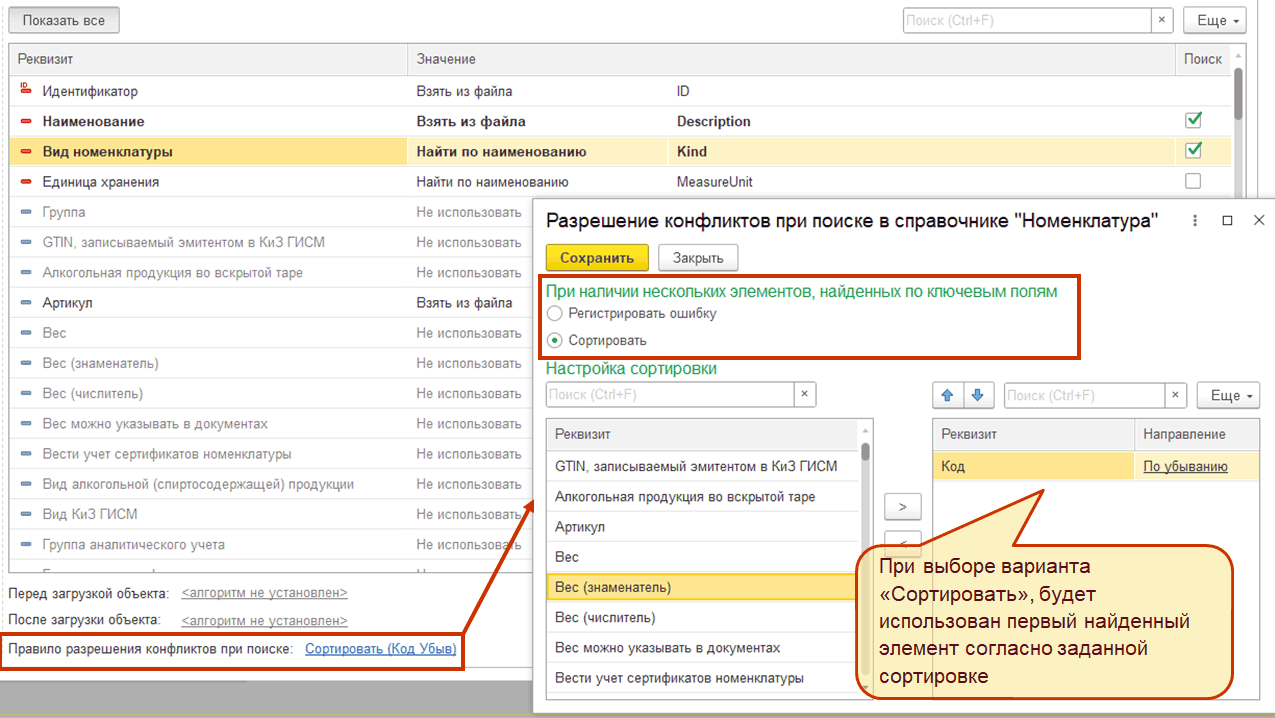Screen dimensions: 1275x718
Task: Click the attribute list vertical scrollbar
Action: click(865, 451)
